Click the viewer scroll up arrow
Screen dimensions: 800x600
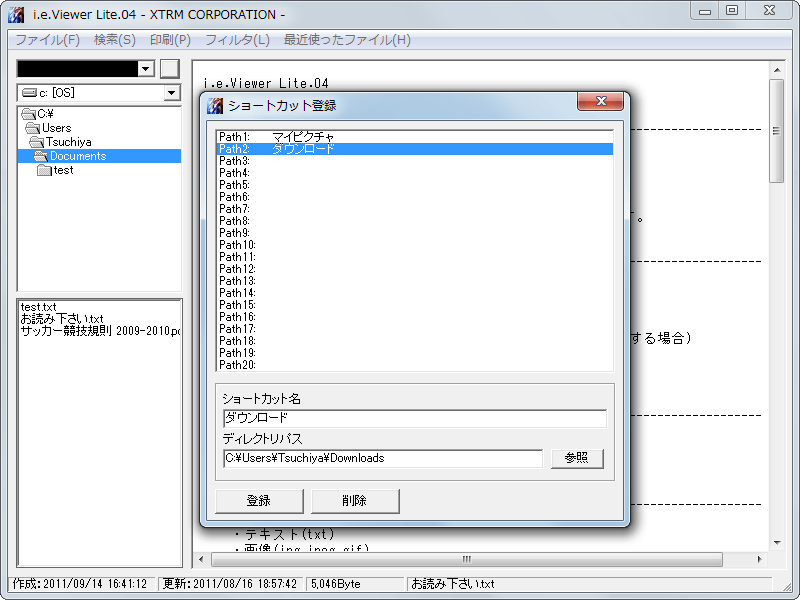(777, 70)
